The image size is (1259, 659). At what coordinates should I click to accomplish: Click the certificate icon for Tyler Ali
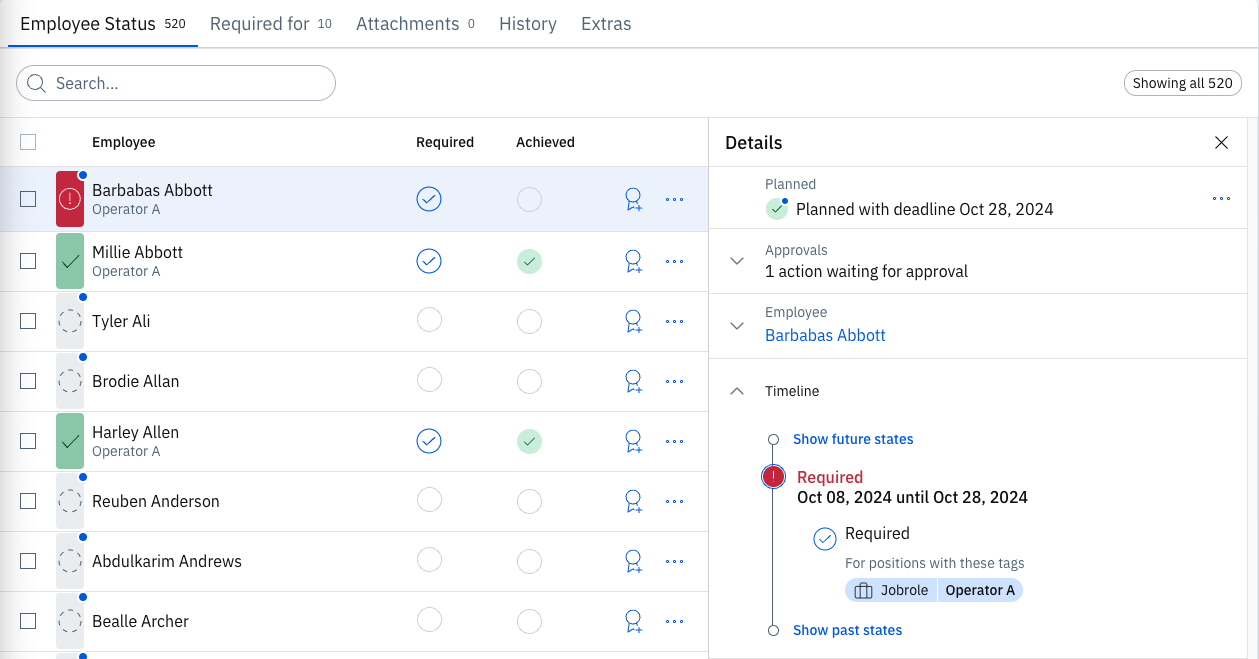point(633,321)
